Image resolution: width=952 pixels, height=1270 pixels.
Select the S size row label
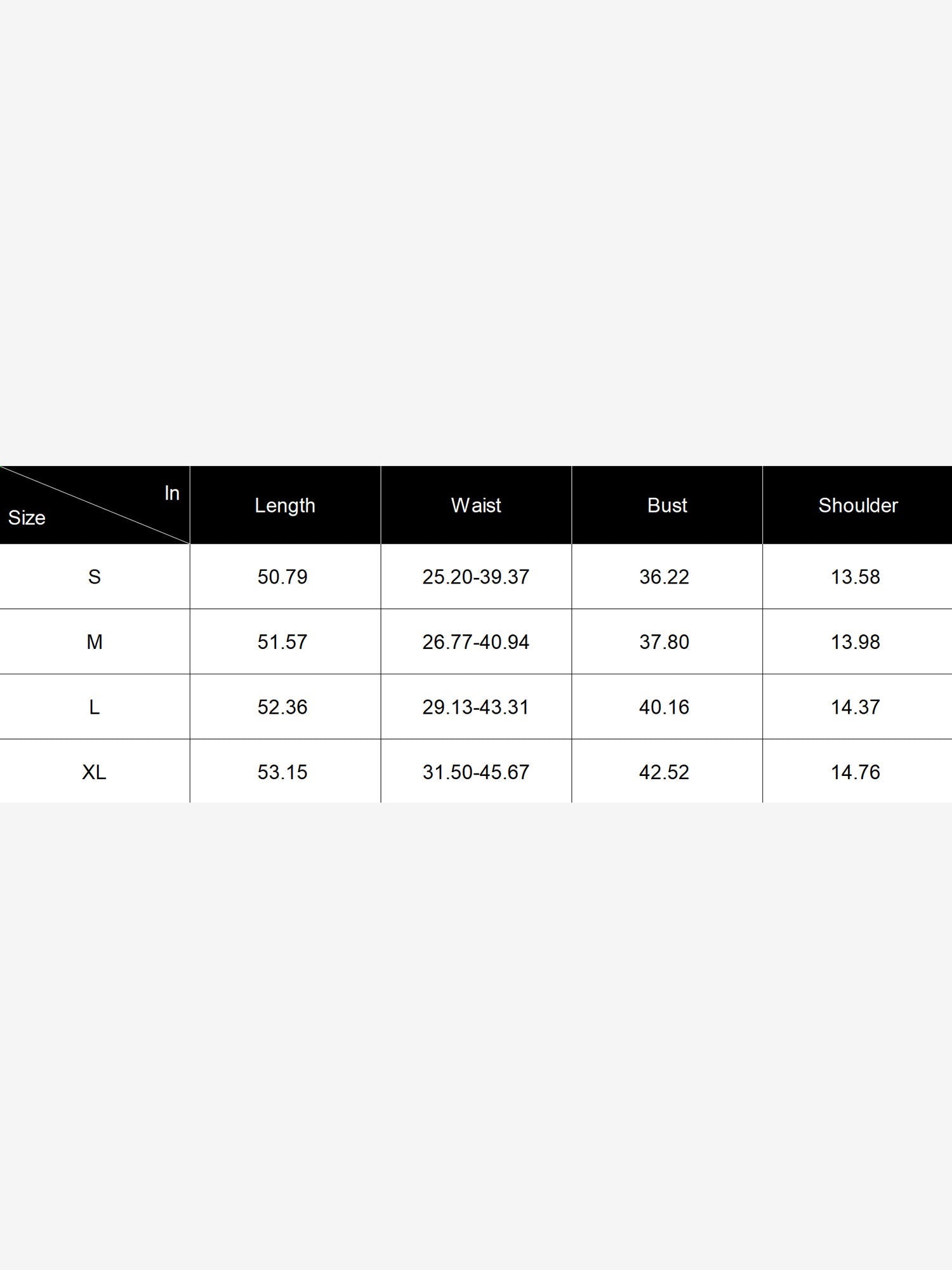click(95, 577)
